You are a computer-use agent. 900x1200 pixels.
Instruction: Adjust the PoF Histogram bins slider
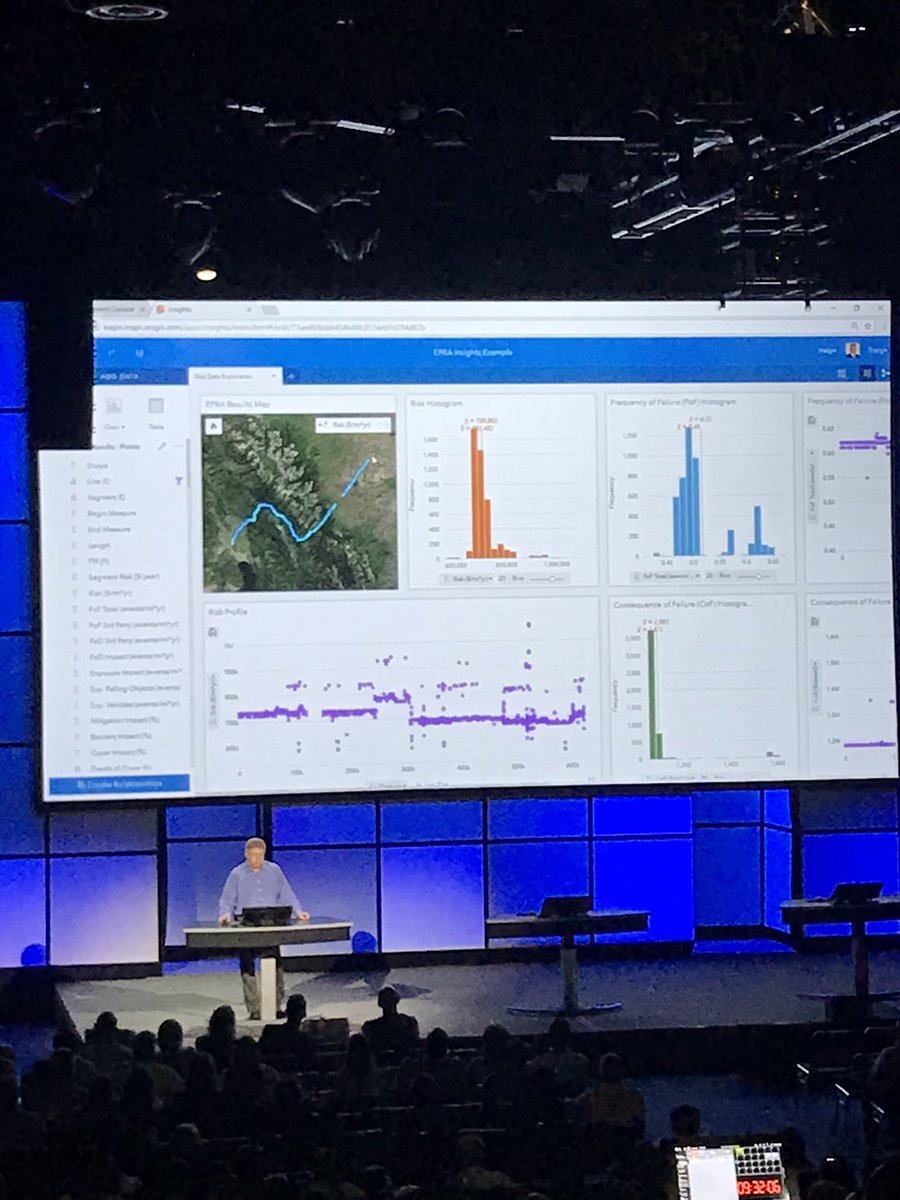coord(754,575)
